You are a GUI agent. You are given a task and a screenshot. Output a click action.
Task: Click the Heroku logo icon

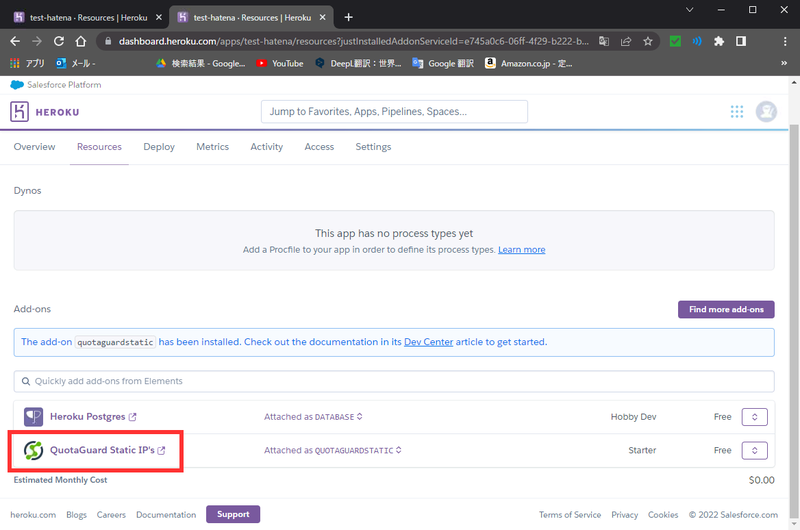click(19, 112)
